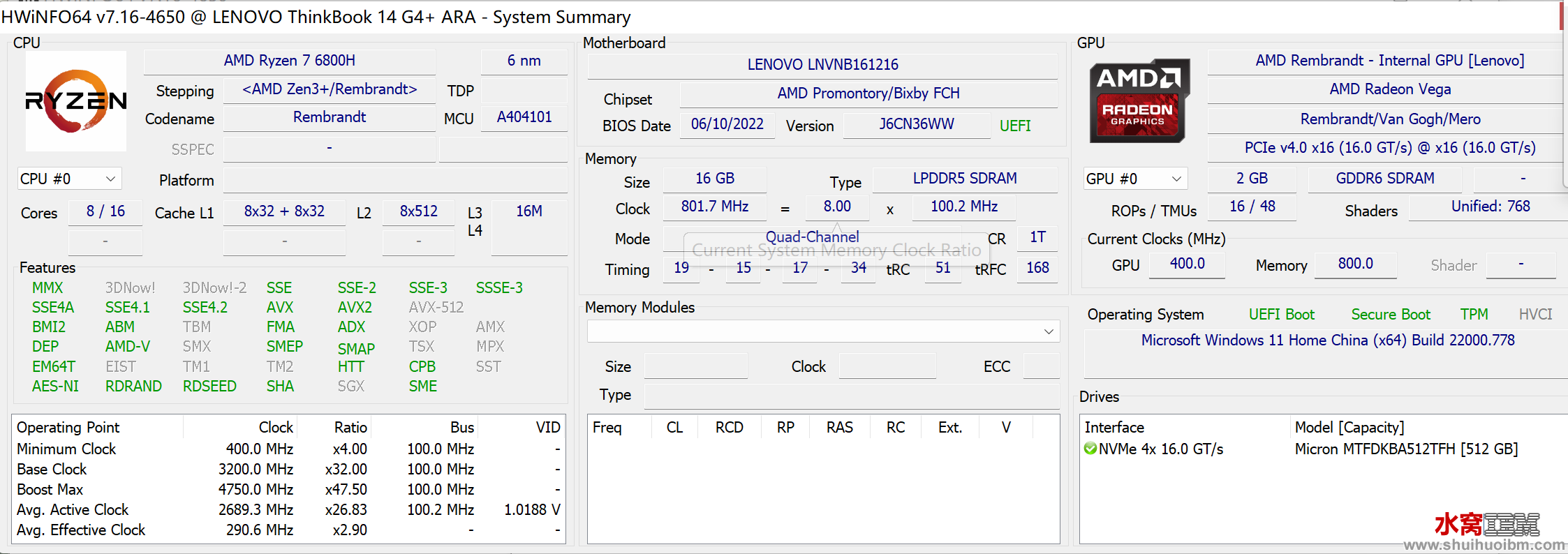The height and width of the screenshot is (554, 1568).
Task: Click the L2 cache value 8x512
Action: (x=418, y=211)
